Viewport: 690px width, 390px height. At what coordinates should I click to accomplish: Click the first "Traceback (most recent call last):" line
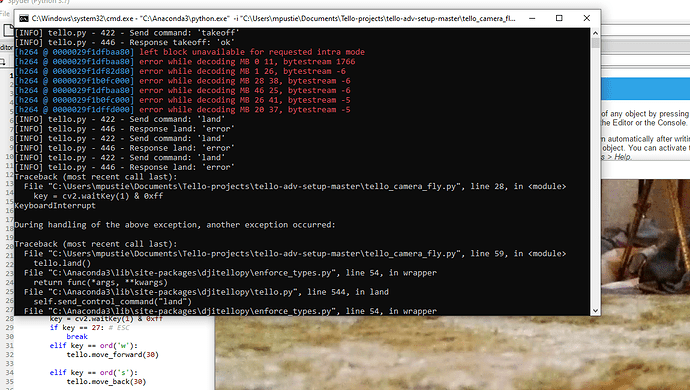[96, 177]
